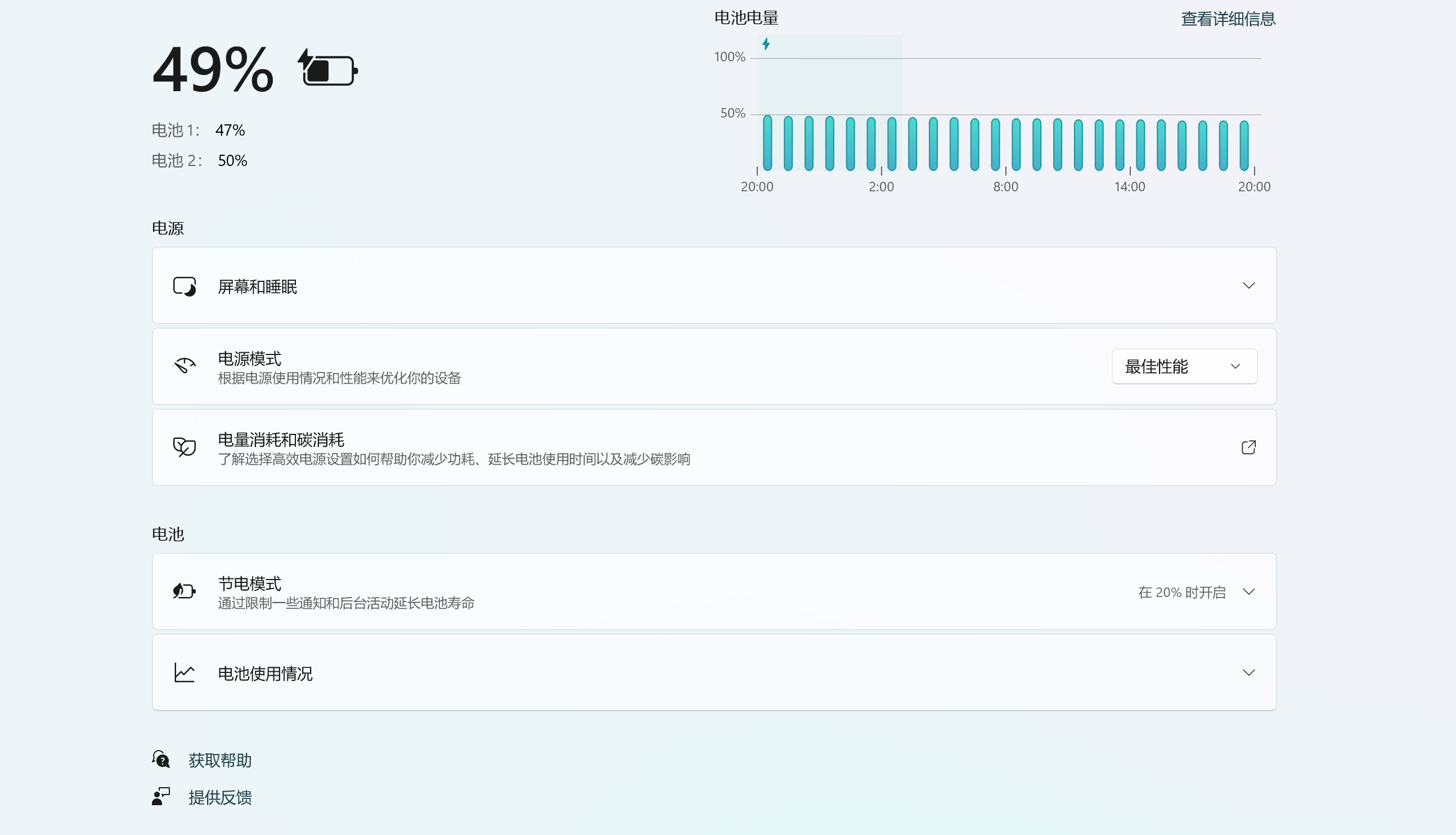Click the leaf heart energy consumption icon
1456x835 pixels.
(x=185, y=447)
